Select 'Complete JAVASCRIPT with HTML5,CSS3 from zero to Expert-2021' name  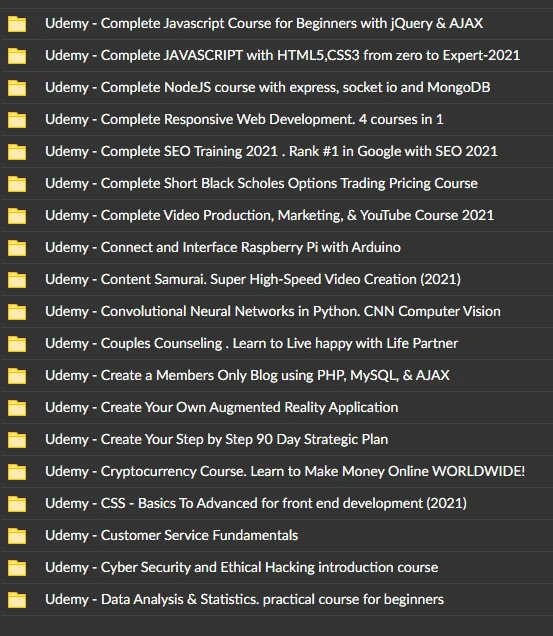(x=310, y=55)
